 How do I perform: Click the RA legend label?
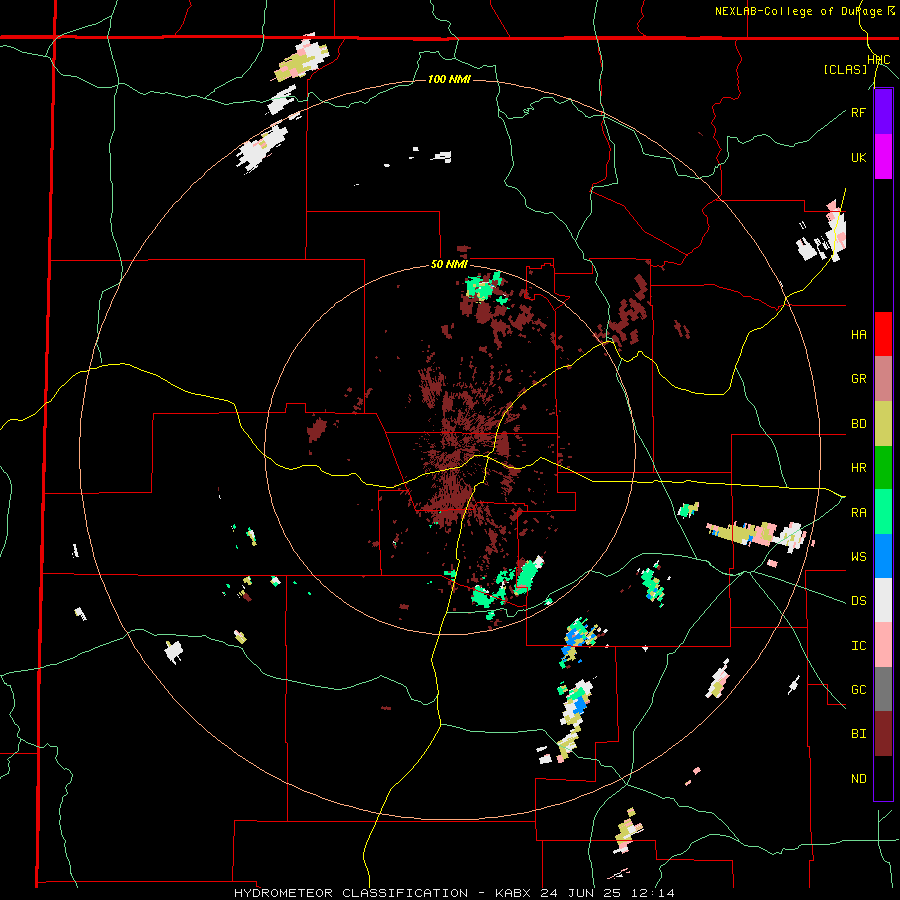click(858, 513)
